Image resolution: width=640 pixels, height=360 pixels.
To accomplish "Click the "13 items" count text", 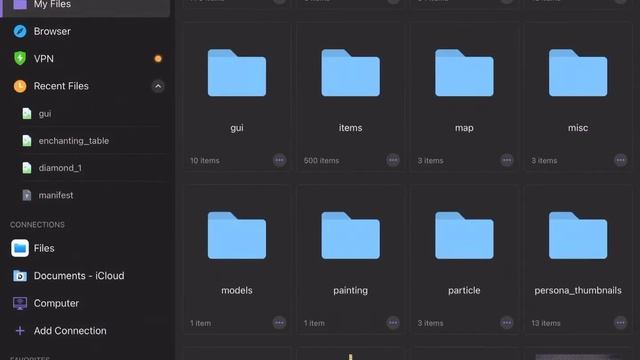I will click(x=546, y=323).
